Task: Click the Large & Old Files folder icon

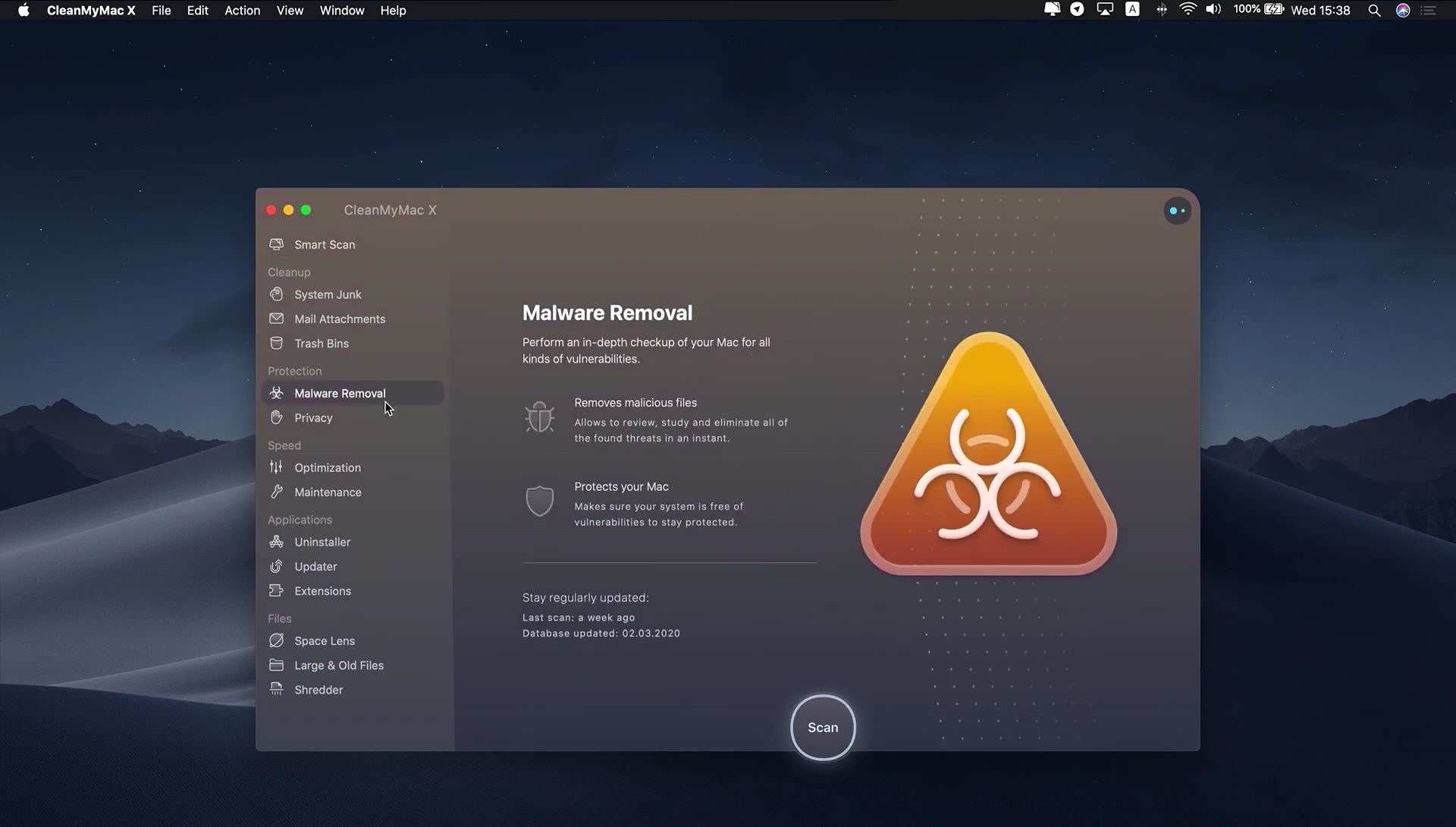Action: [277, 665]
